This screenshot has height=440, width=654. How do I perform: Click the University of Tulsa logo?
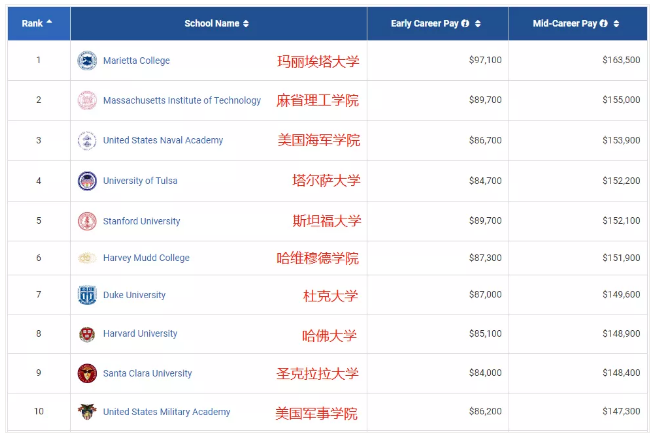click(x=87, y=181)
